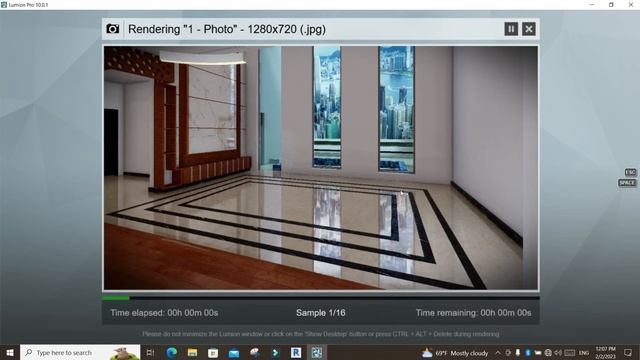
Task: Click the SPACE shortcut hint badge
Action: [x=627, y=182]
